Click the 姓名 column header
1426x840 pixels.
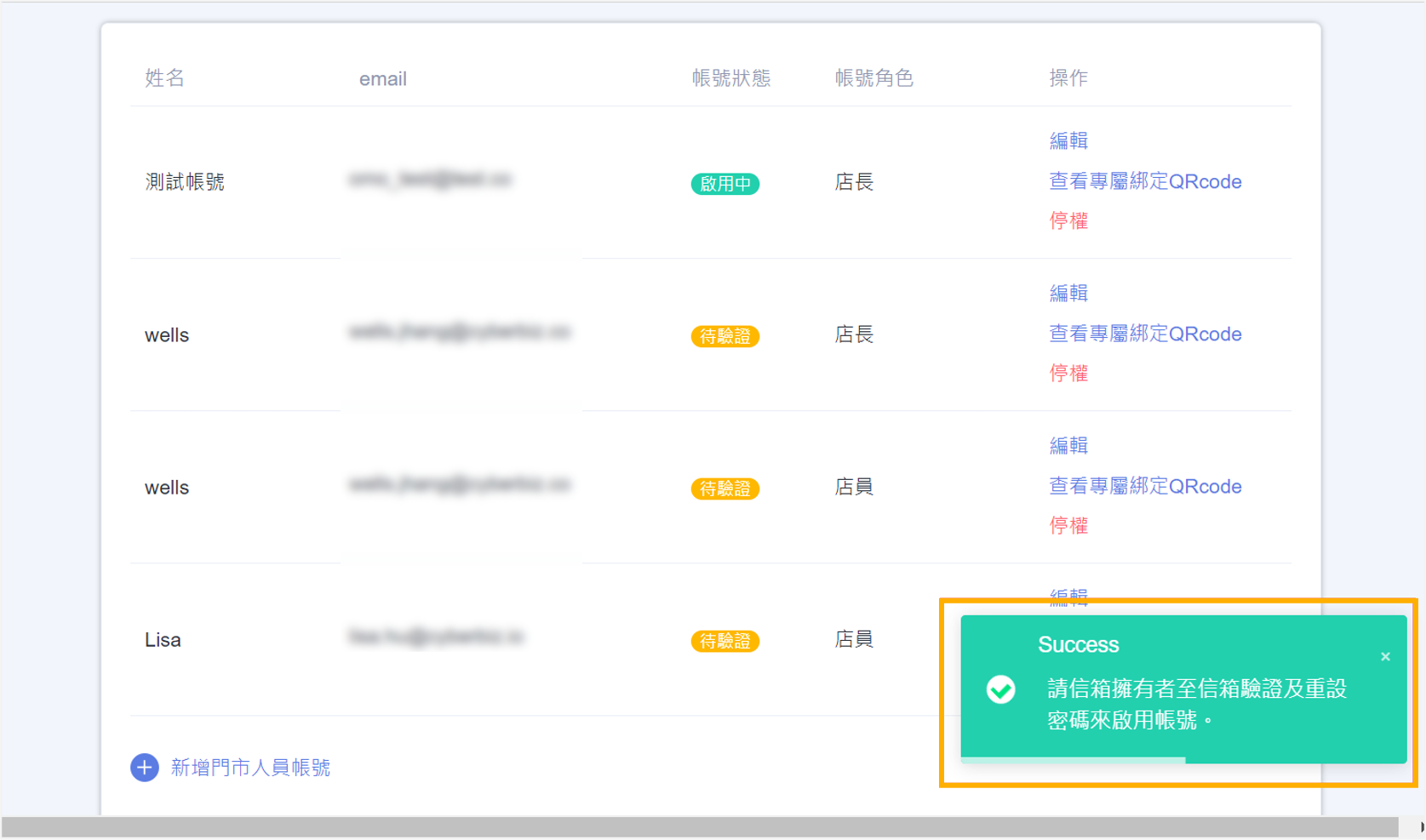[165, 78]
